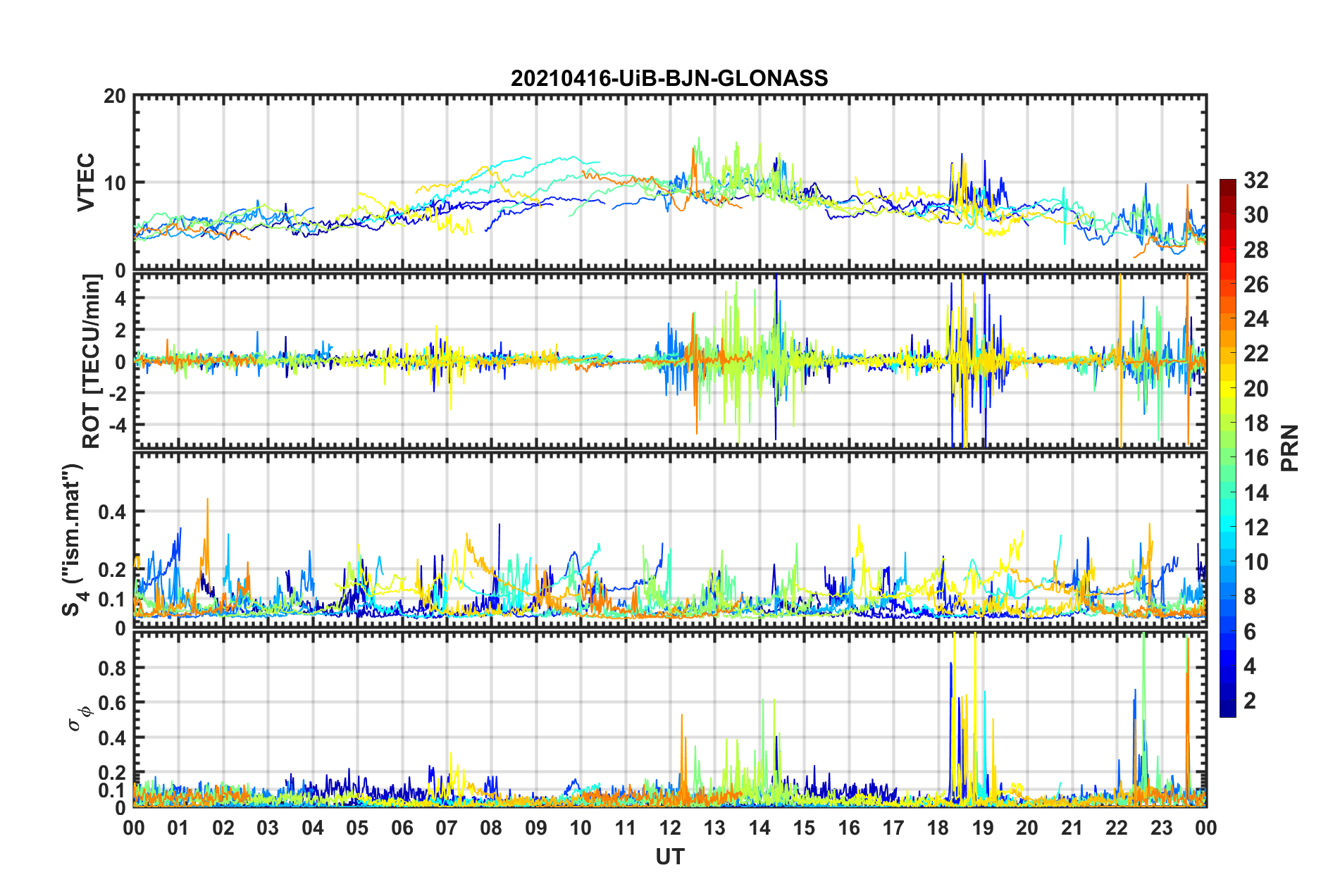
Task: Click UT axis tick label 15
Action: coord(804,828)
